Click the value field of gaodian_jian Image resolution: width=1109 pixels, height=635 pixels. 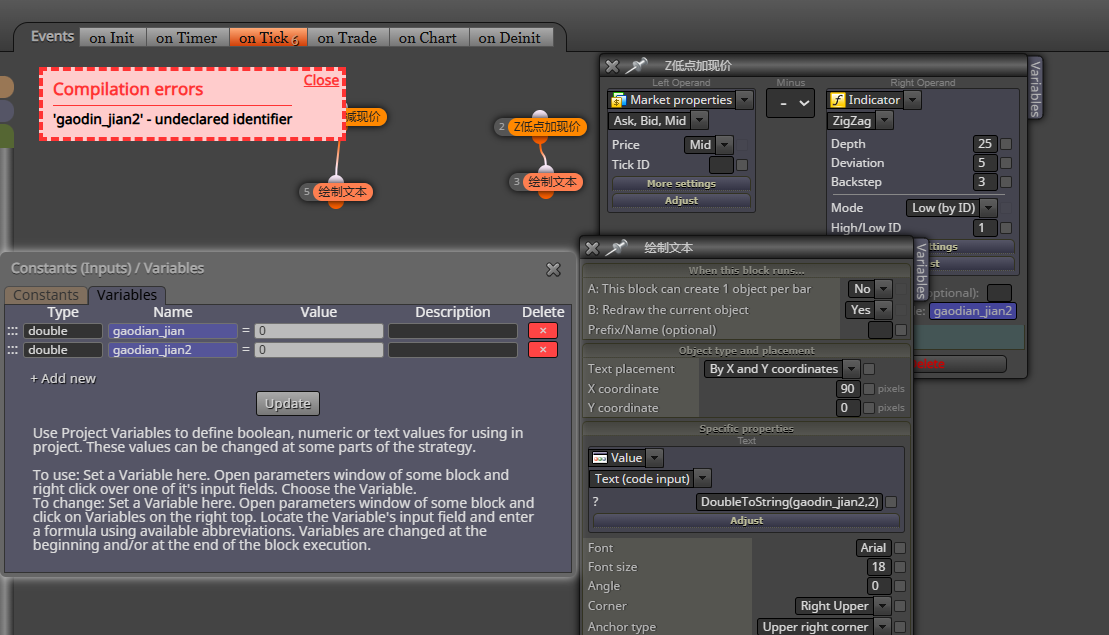click(x=319, y=330)
